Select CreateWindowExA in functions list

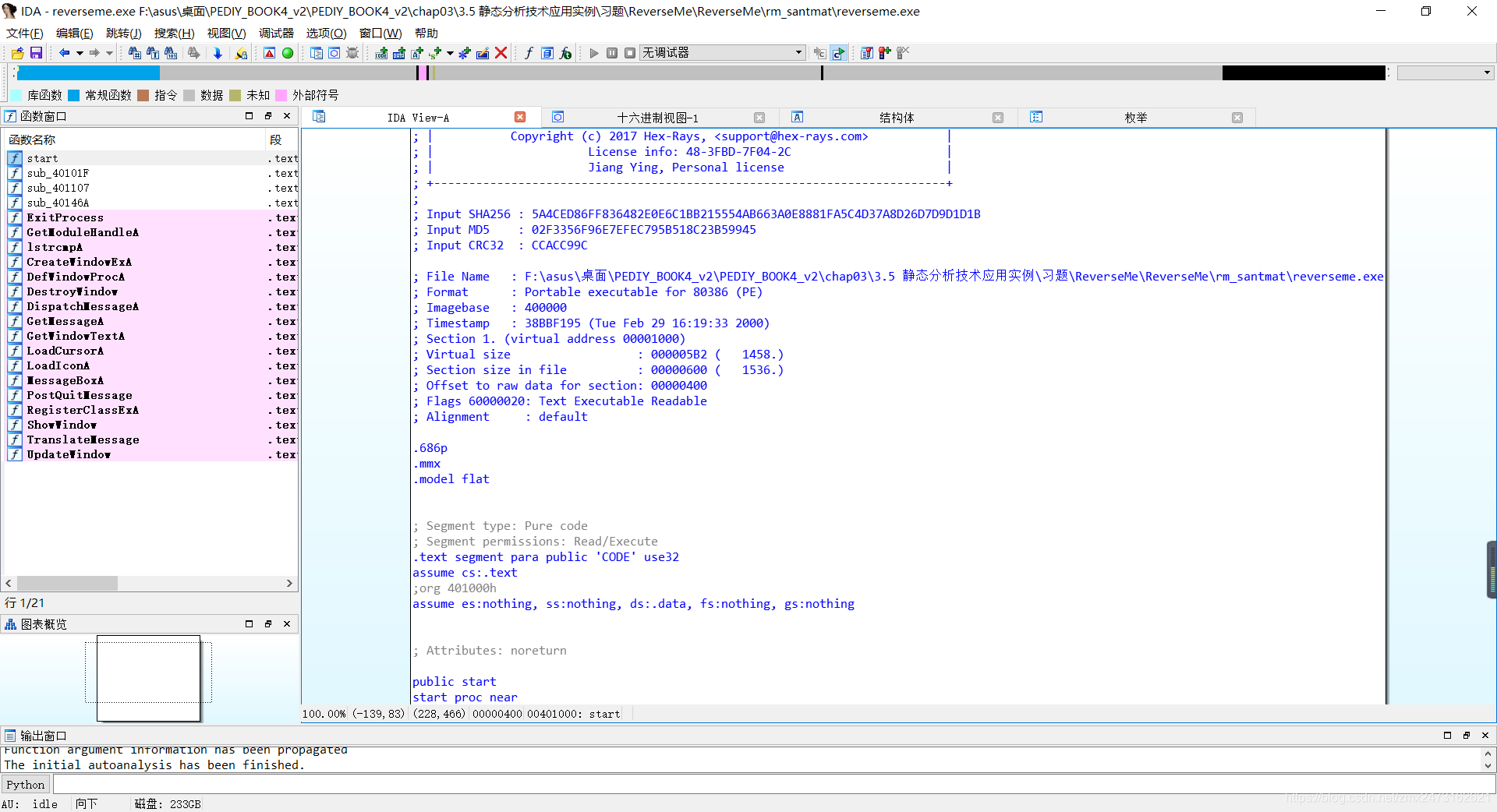(152, 262)
